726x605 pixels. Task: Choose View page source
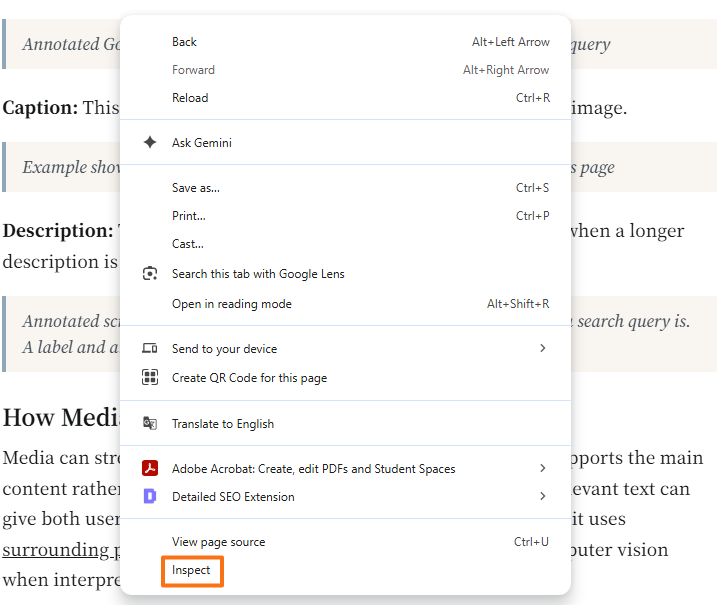coord(345,542)
